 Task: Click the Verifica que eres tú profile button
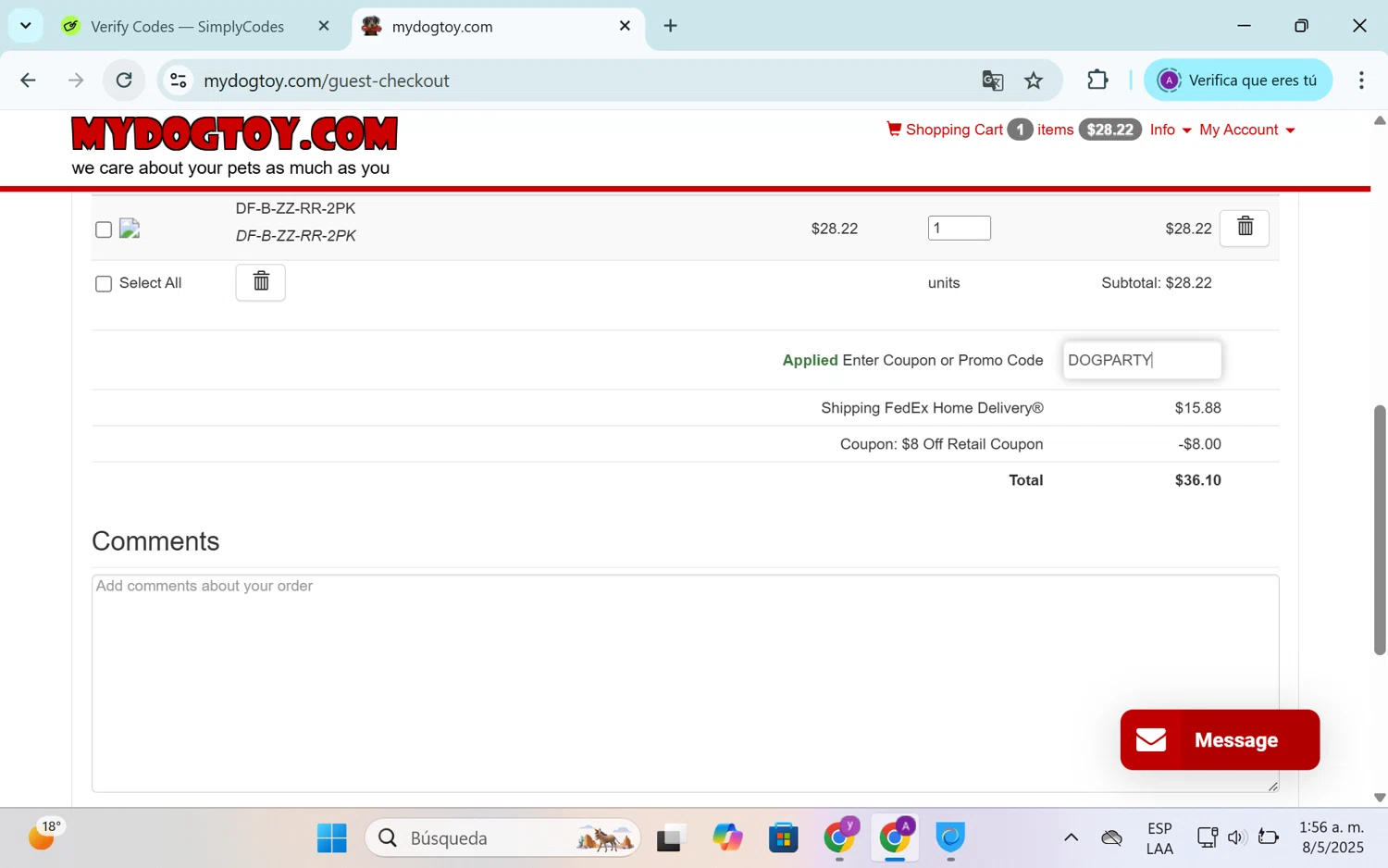point(1238,81)
